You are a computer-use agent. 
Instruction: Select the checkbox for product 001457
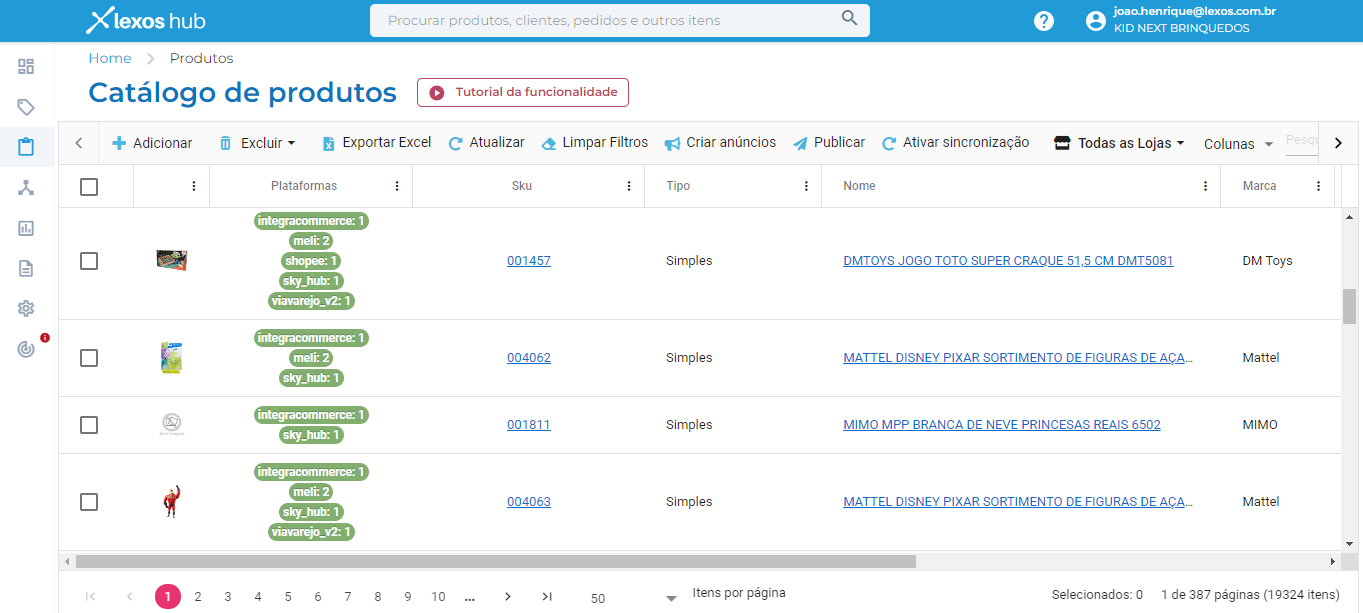(x=89, y=260)
